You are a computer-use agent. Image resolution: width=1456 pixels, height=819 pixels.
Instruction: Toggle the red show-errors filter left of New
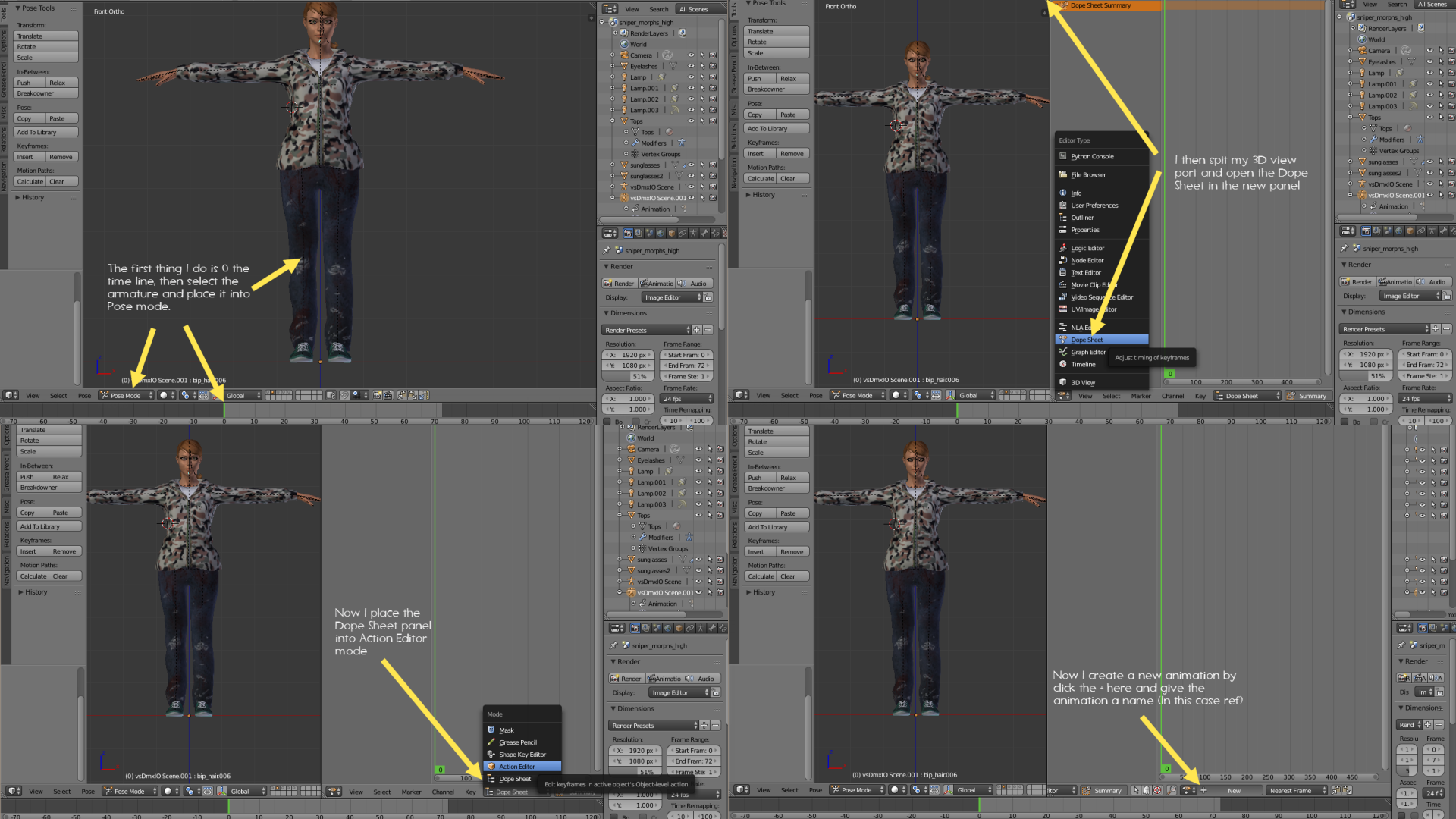pyautogui.click(x=1158, y=790)
